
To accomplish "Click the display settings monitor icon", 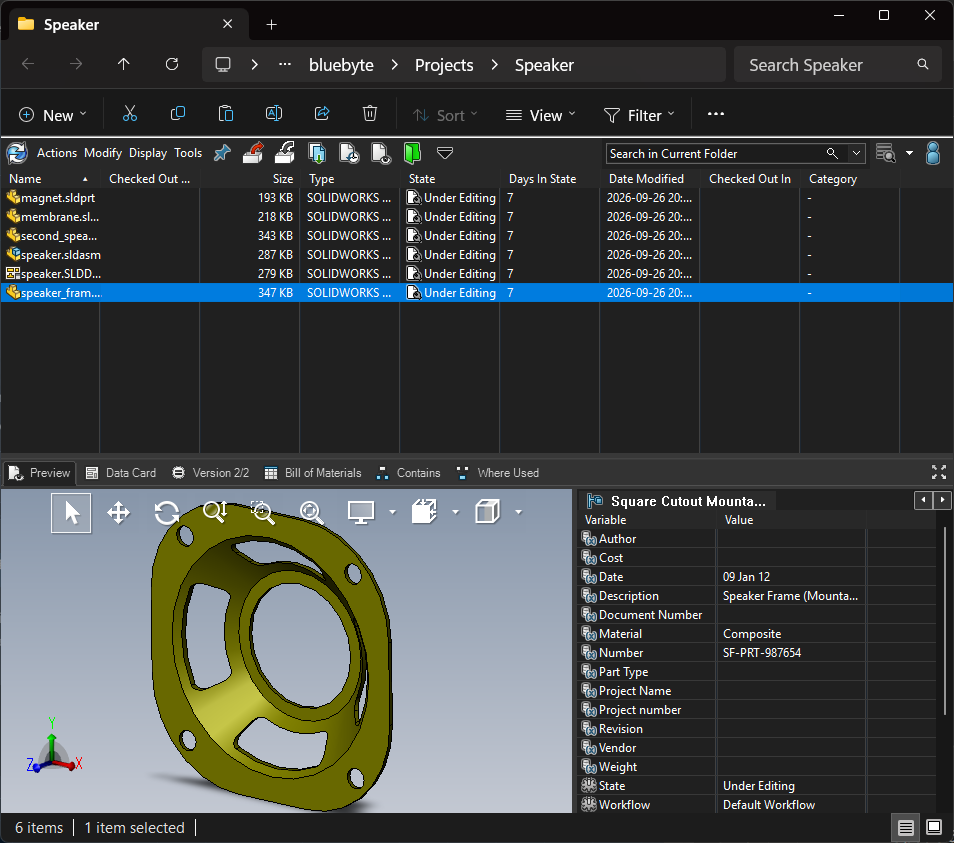I will tap(361, 513).
